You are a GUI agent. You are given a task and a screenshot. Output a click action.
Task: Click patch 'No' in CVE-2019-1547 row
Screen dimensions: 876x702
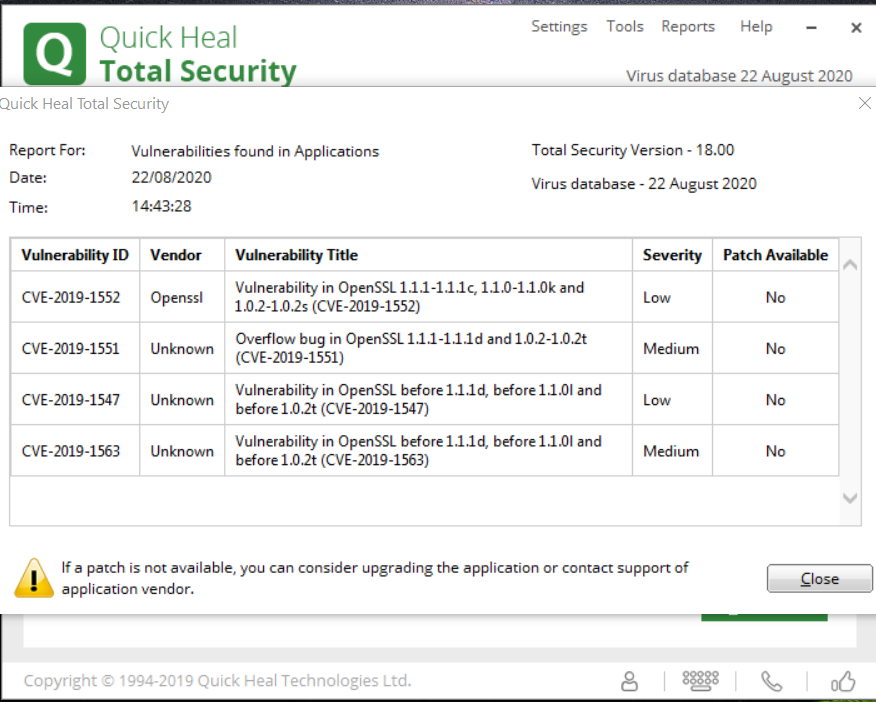(x=775, y=400)
